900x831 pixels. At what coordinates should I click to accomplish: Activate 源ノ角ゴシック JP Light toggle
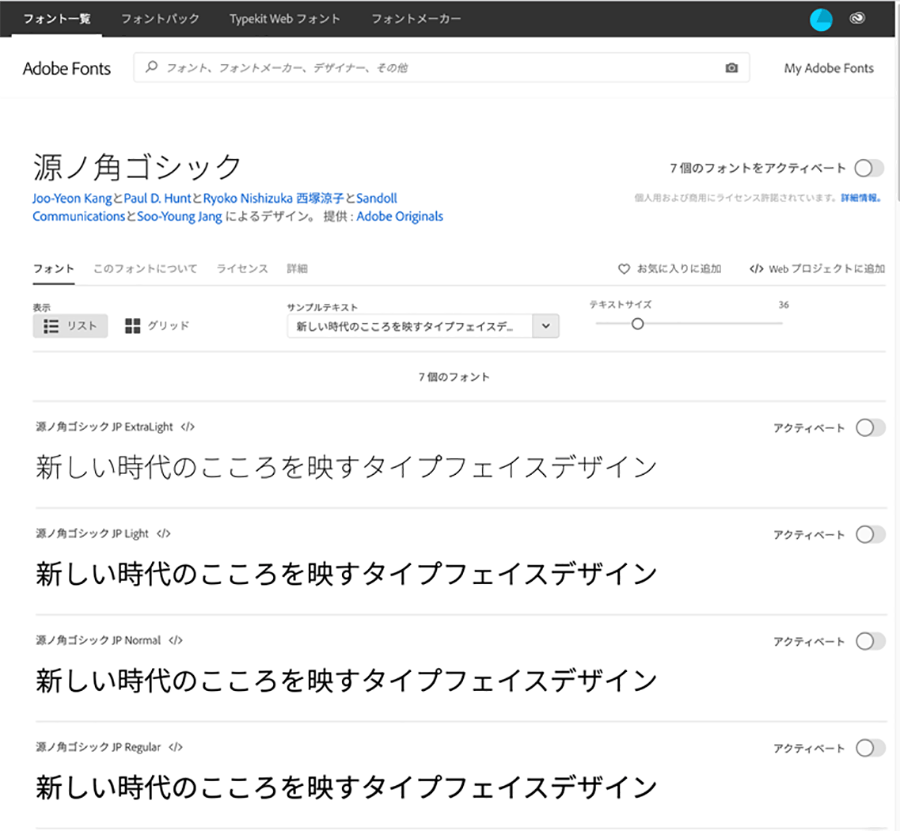870,534
